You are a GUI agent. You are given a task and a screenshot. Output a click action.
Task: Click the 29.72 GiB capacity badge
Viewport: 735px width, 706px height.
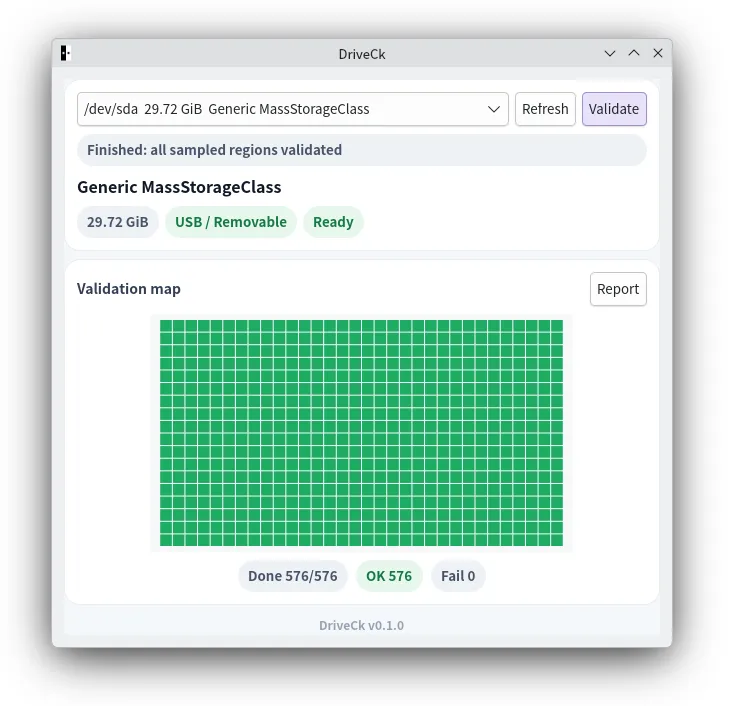click(118, 222)
